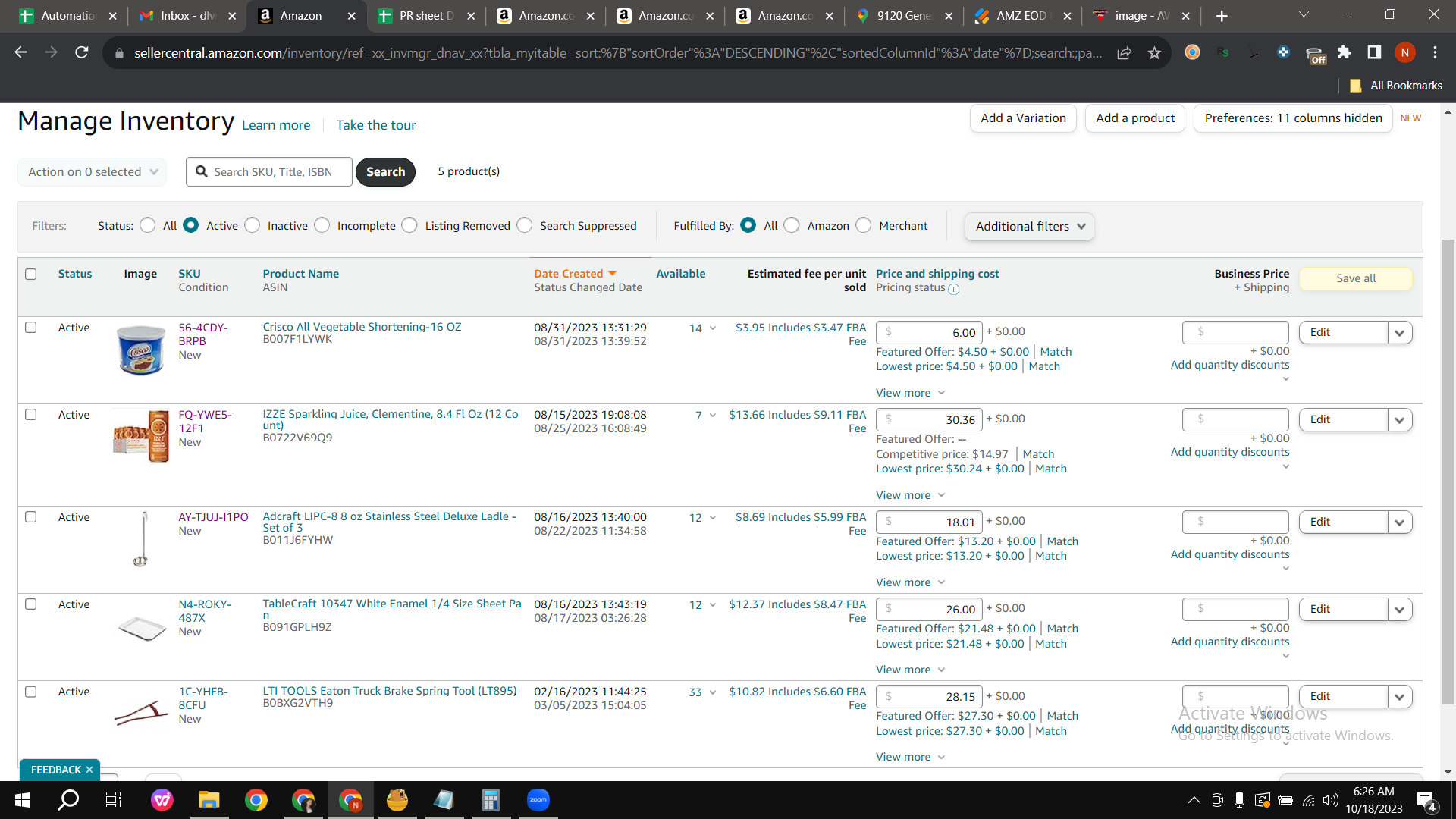Select the All status radio button
Viewport: 1456px width, 819px height.
coord(148,225)
